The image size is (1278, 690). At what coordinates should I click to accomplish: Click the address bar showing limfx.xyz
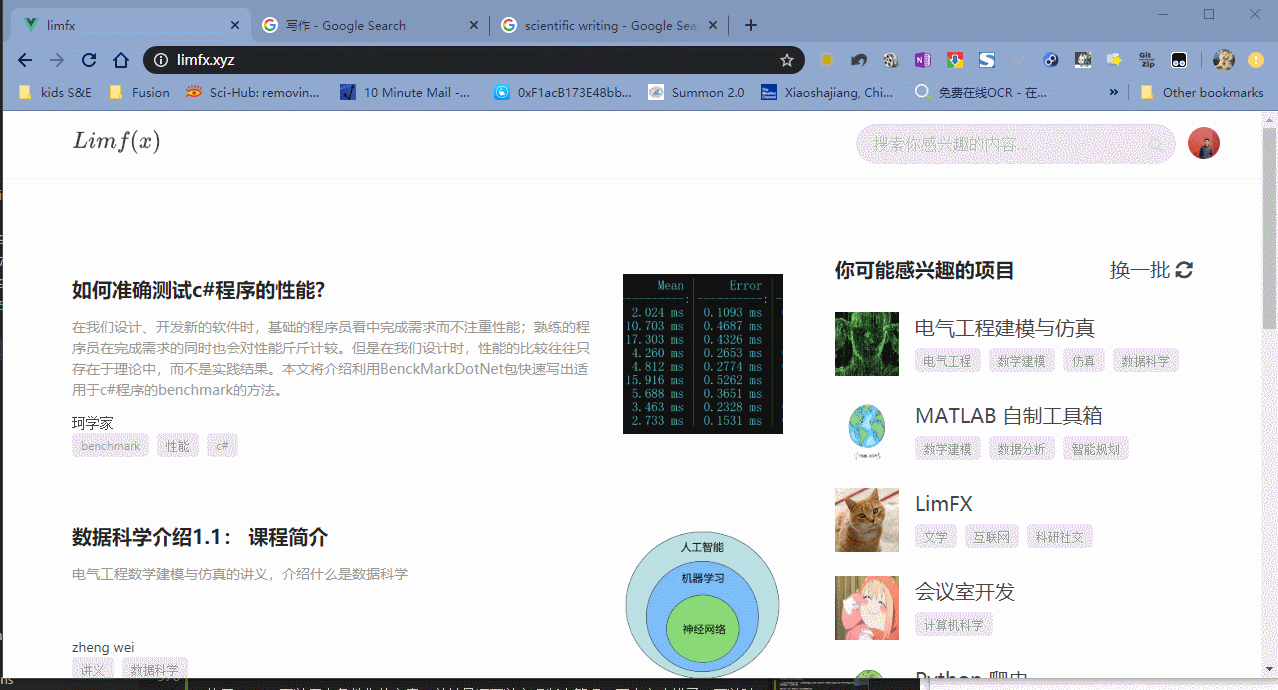pyautogui.click(x=475, y=60)
